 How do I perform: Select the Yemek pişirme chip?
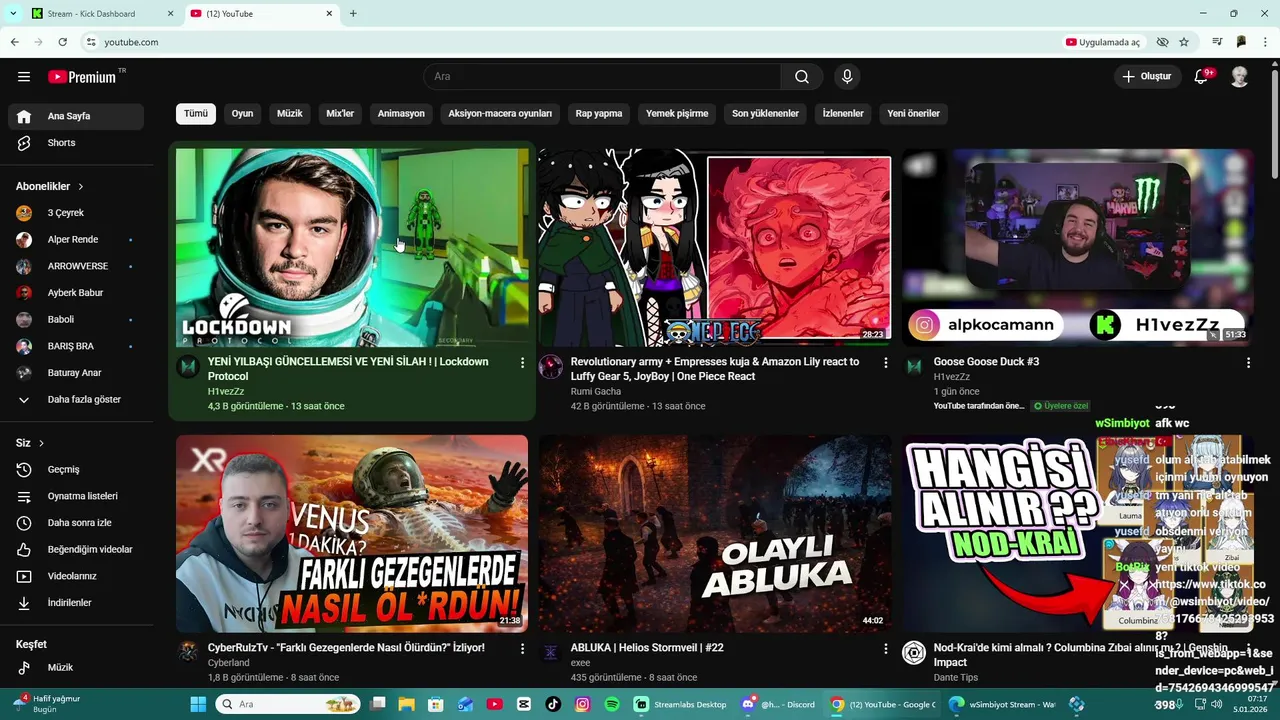click(x=677, y=113)
